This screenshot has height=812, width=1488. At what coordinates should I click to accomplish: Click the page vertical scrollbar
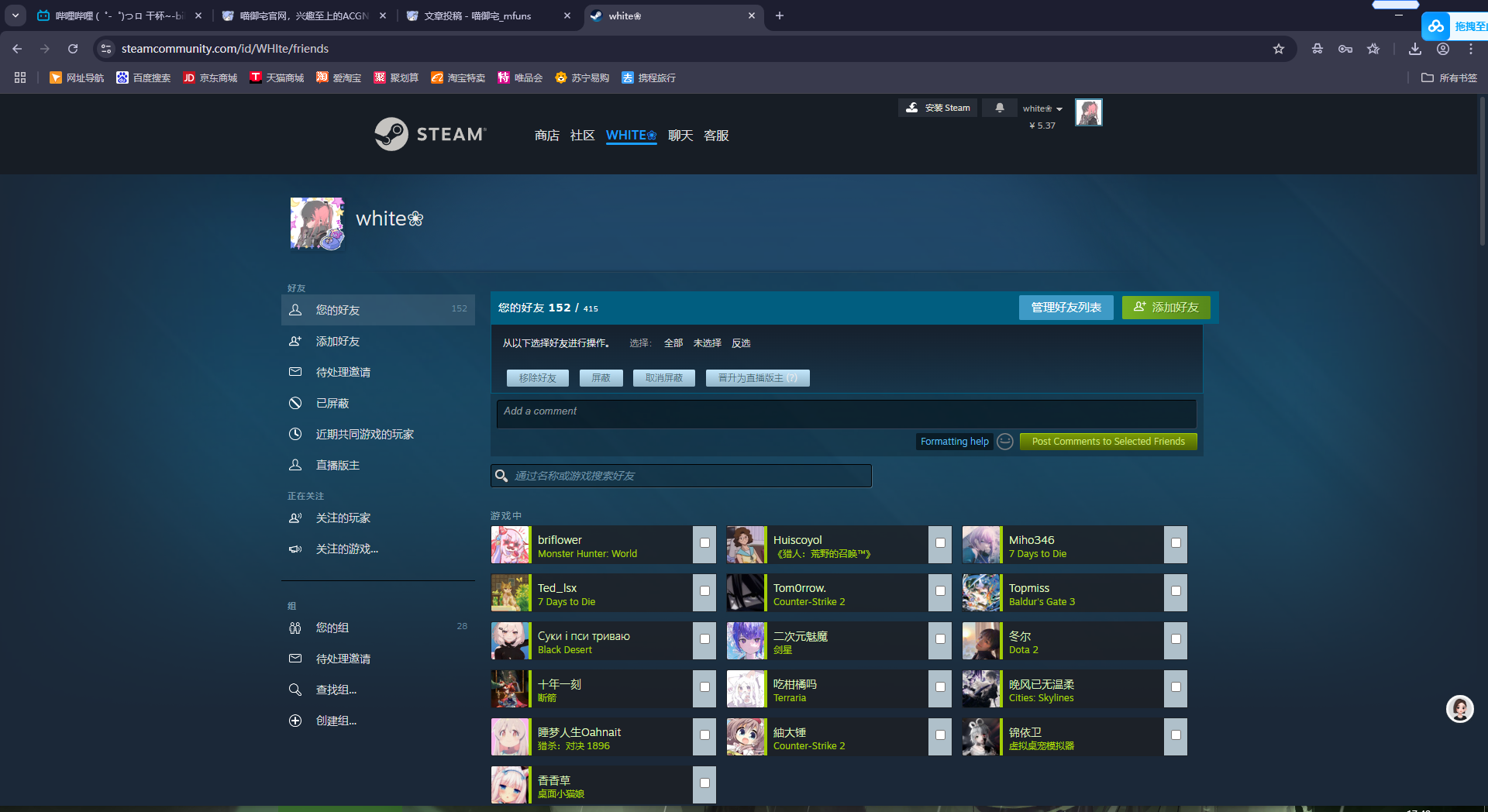tap(1482, 170)
